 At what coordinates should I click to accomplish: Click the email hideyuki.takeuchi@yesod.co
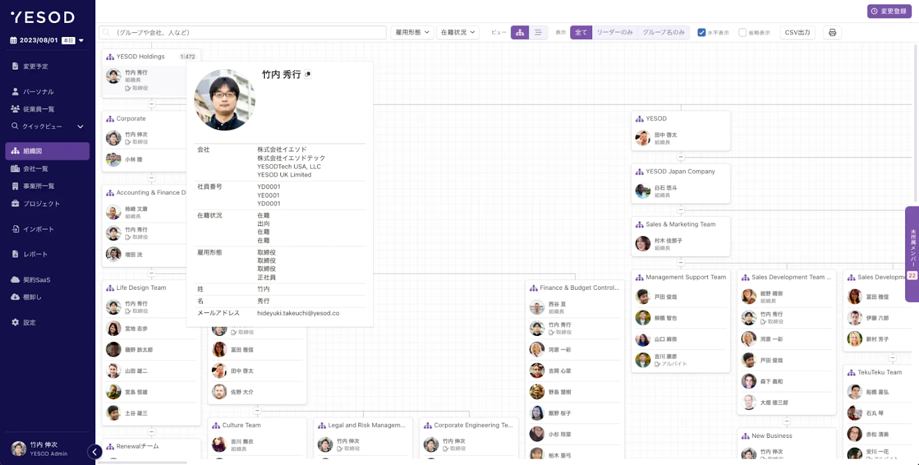[x=298, y=314]
